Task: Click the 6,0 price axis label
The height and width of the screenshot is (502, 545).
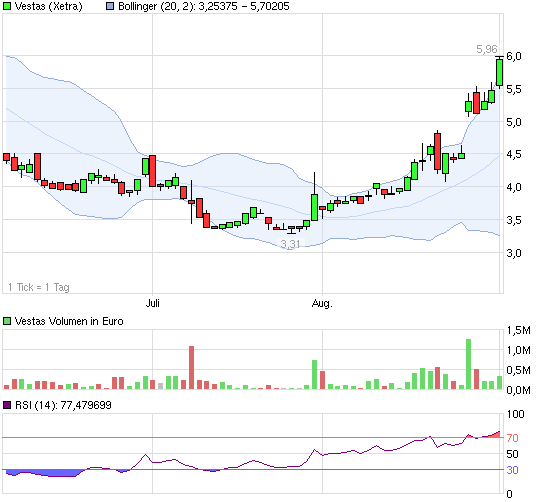Action: (x=514, y=56)
